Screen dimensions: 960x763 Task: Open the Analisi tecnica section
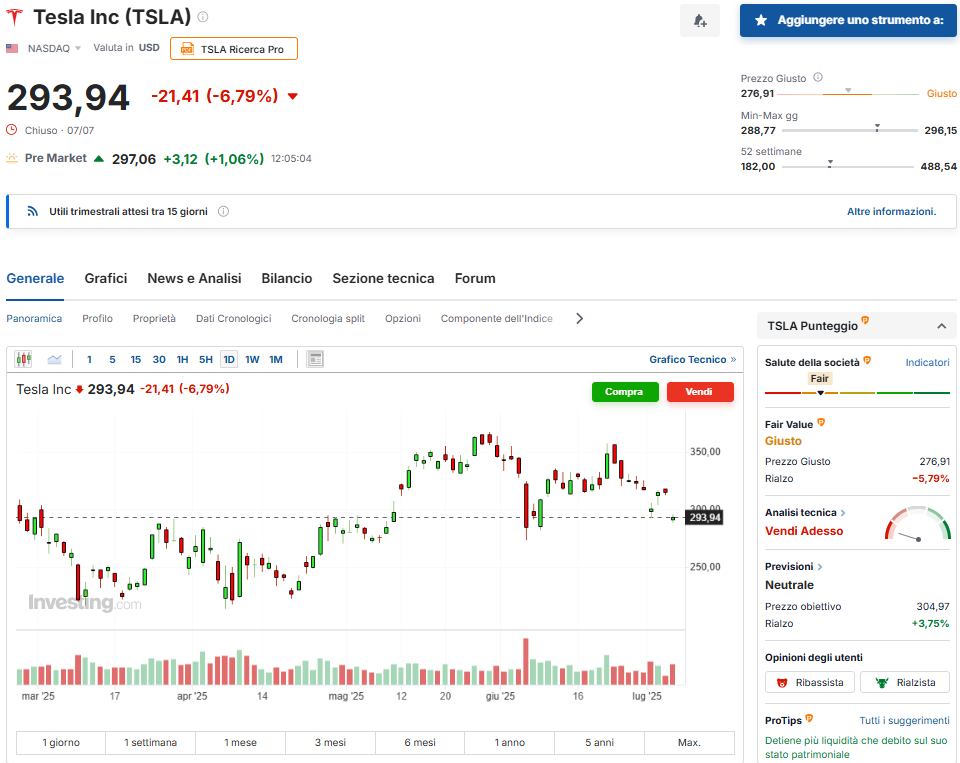point(804,513)
